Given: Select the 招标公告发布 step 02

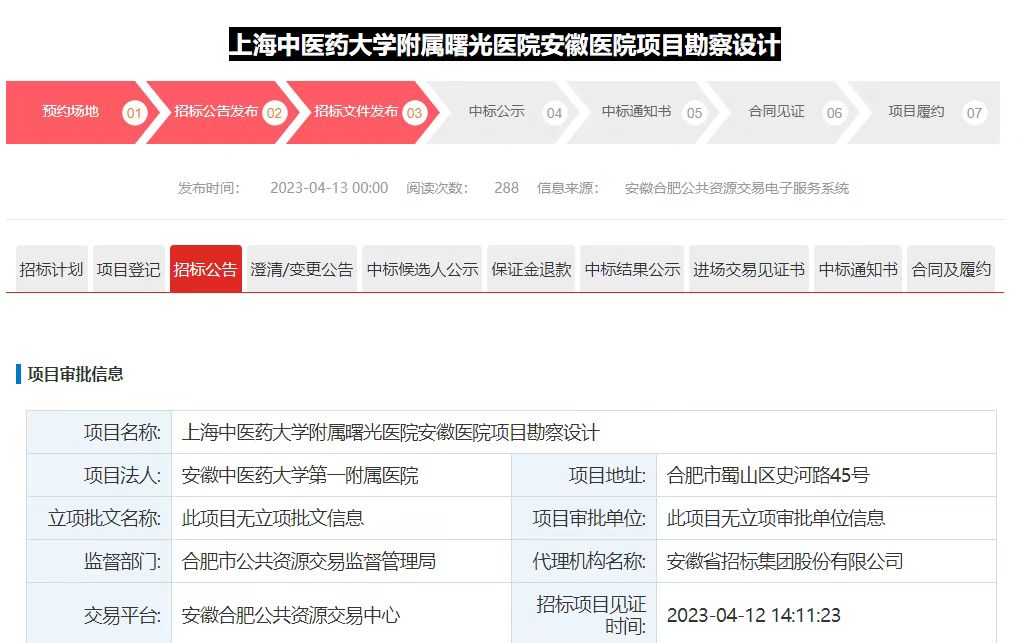Looking at the screenshot, I should 222,112.
